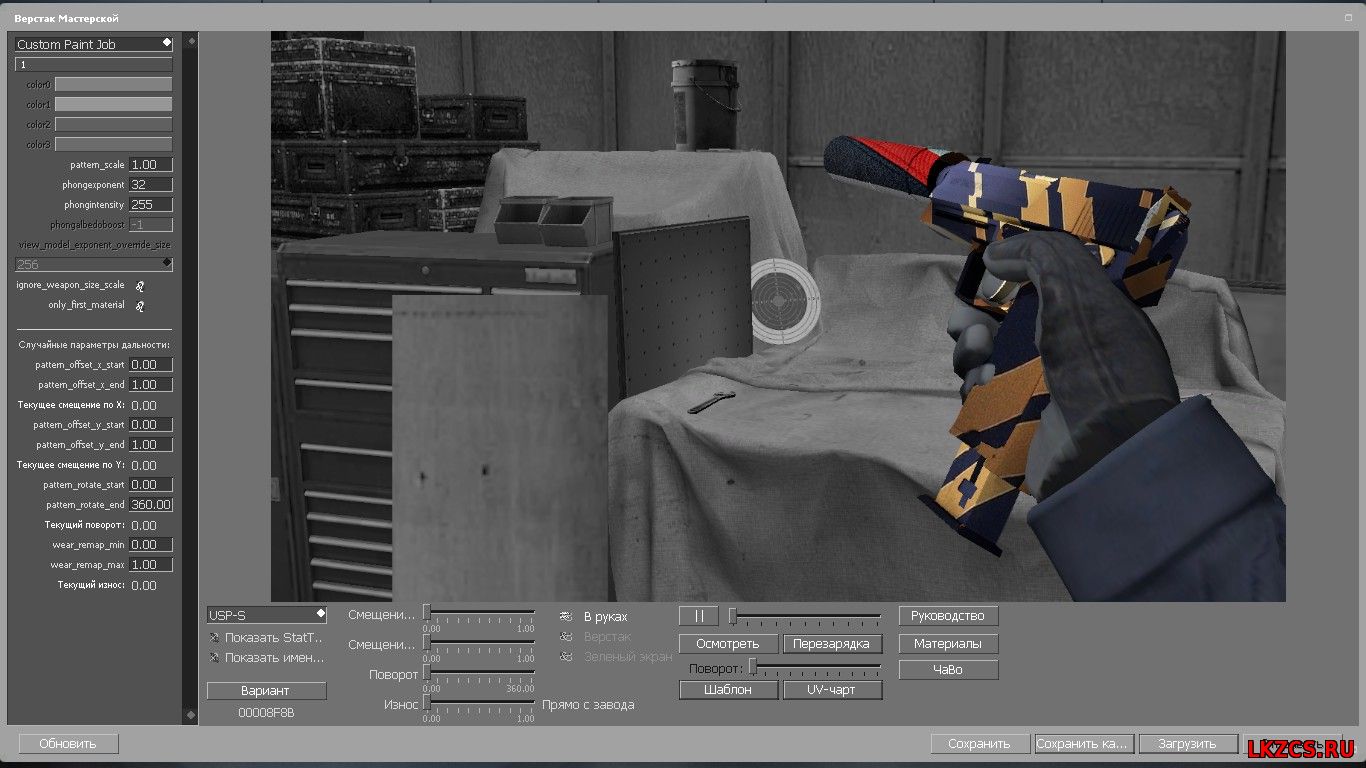
Task: Pause the weapon animation
Action: tap(699, 616)
